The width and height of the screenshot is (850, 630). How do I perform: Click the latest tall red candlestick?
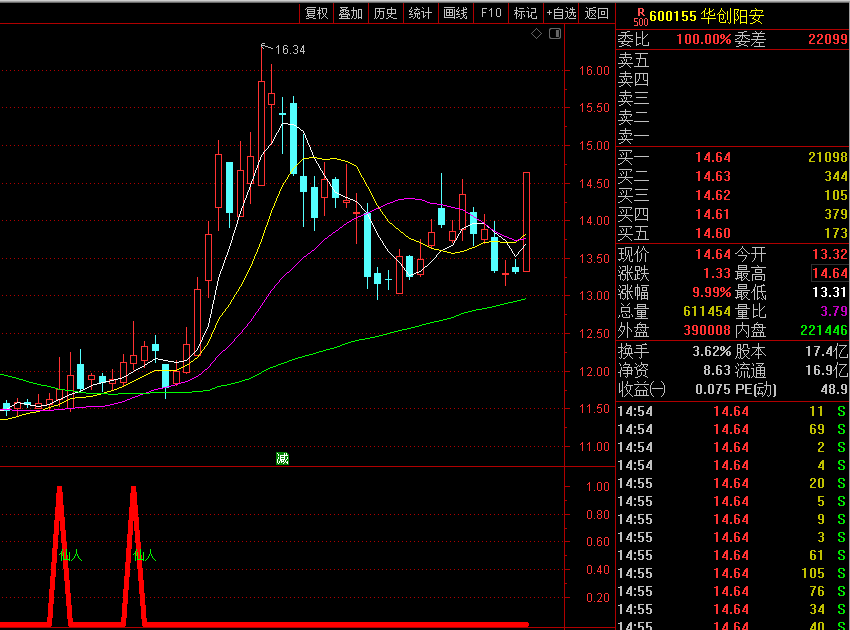526,222
